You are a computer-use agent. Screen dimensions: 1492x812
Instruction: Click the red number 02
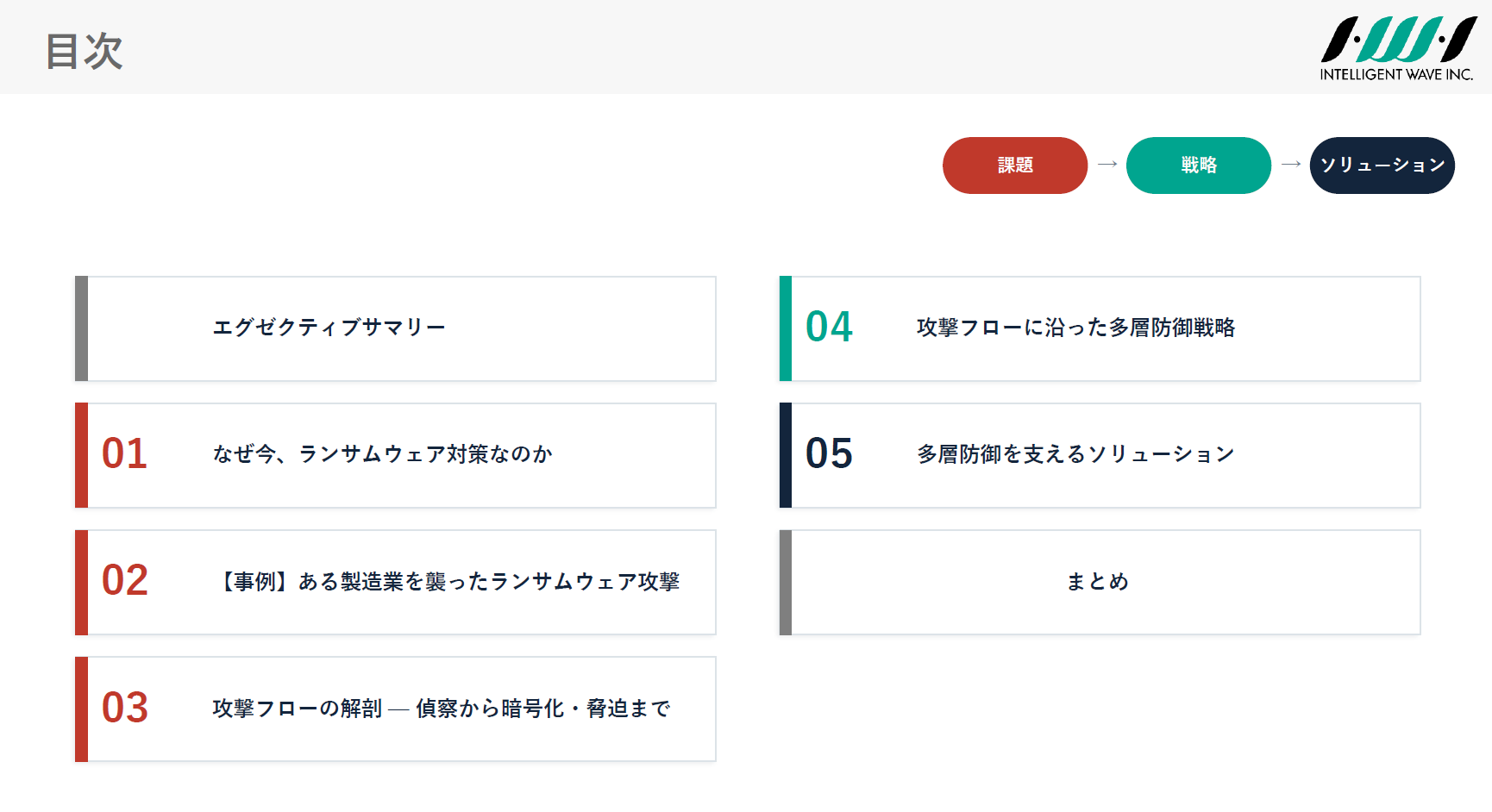click(x=125, y=581)
